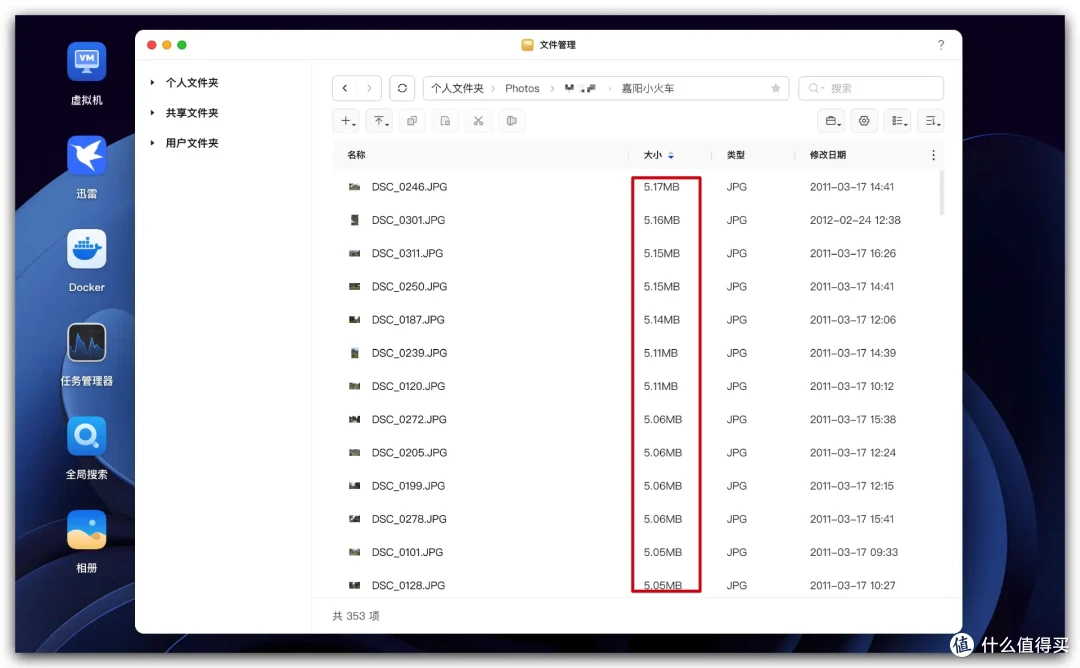Open the 相册 (Photo Album) app icon
The height and width of the screenshot is (668, 1080).
pyautogui.click(x=87, y=530)
